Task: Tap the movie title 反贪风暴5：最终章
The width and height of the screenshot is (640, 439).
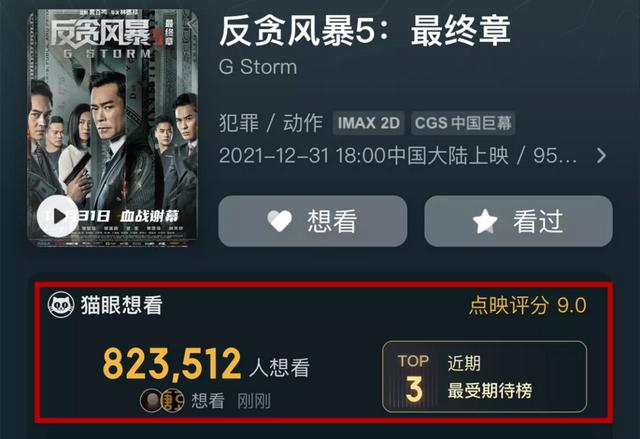Action: pyautogui.click(x=365, y=31)
